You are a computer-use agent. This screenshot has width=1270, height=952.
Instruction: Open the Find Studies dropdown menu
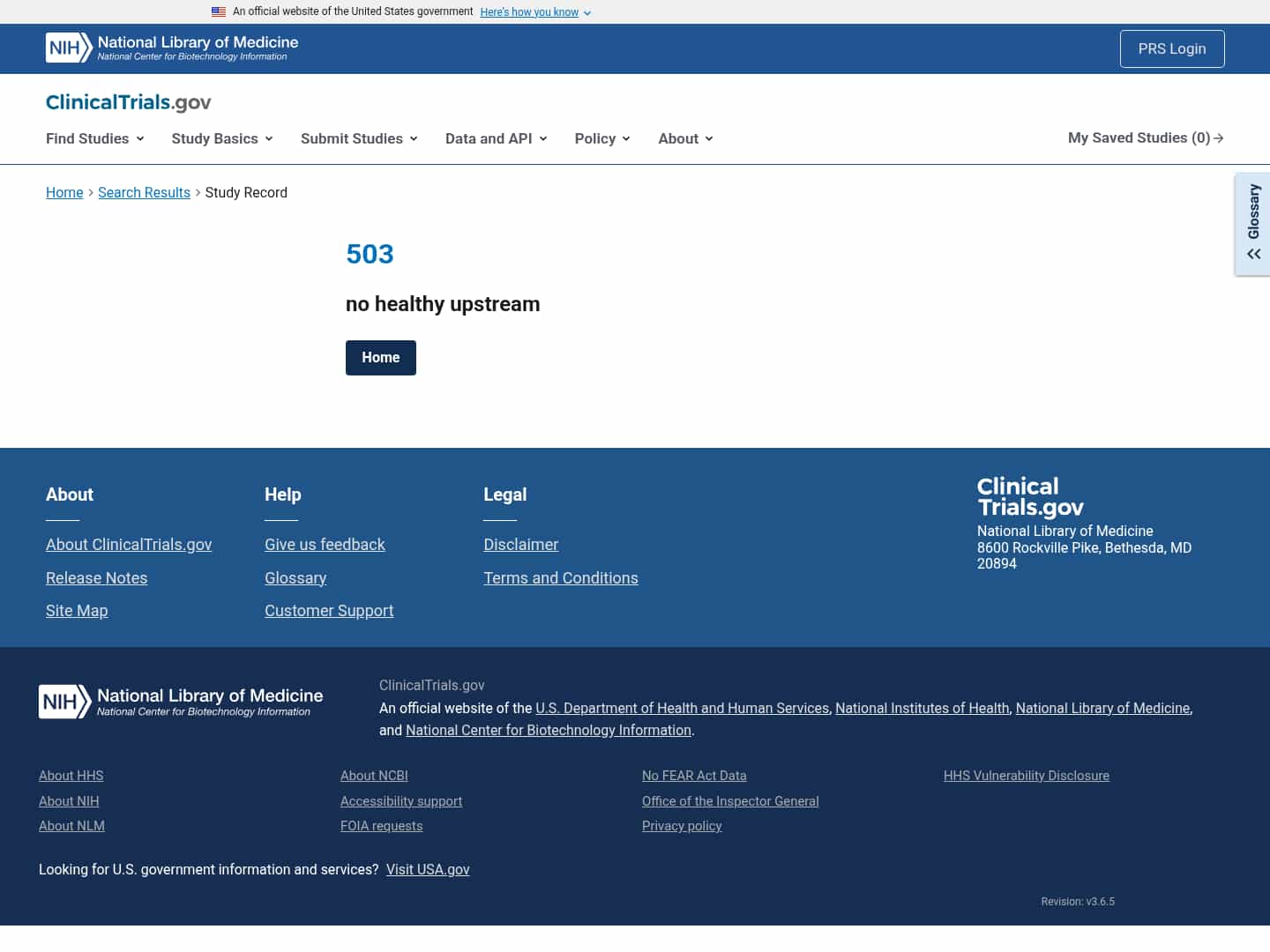95,138
